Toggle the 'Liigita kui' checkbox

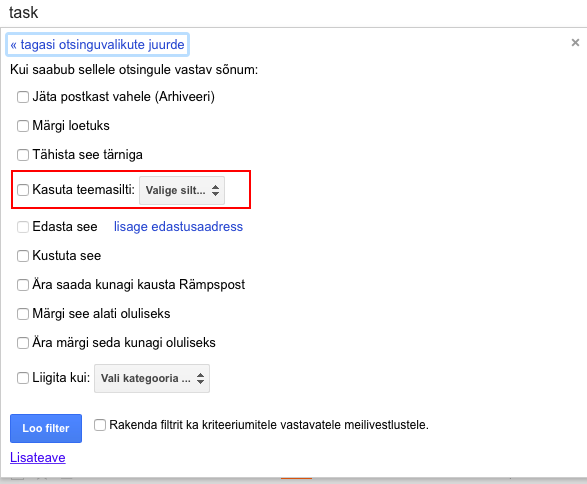point(23,378)
